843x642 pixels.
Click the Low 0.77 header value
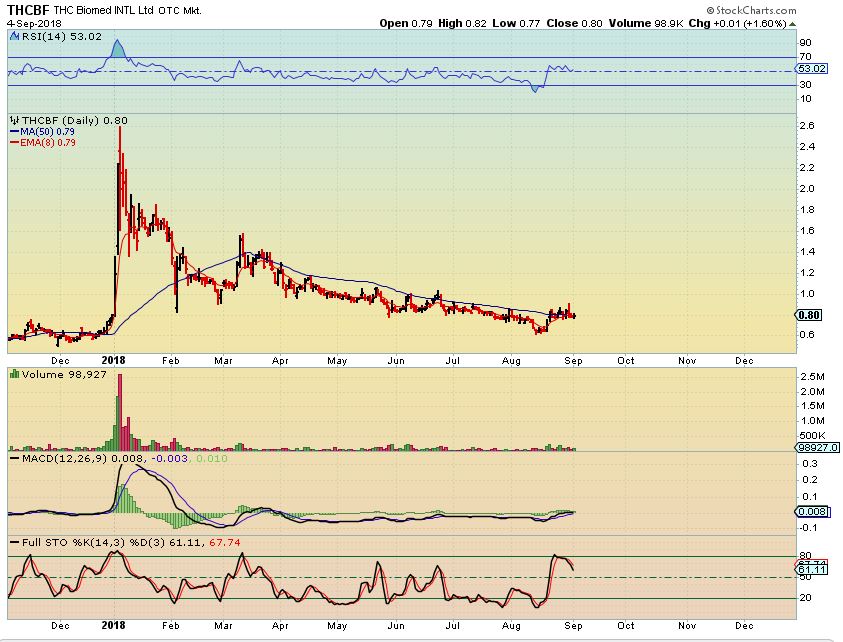(x=516, y=23)
